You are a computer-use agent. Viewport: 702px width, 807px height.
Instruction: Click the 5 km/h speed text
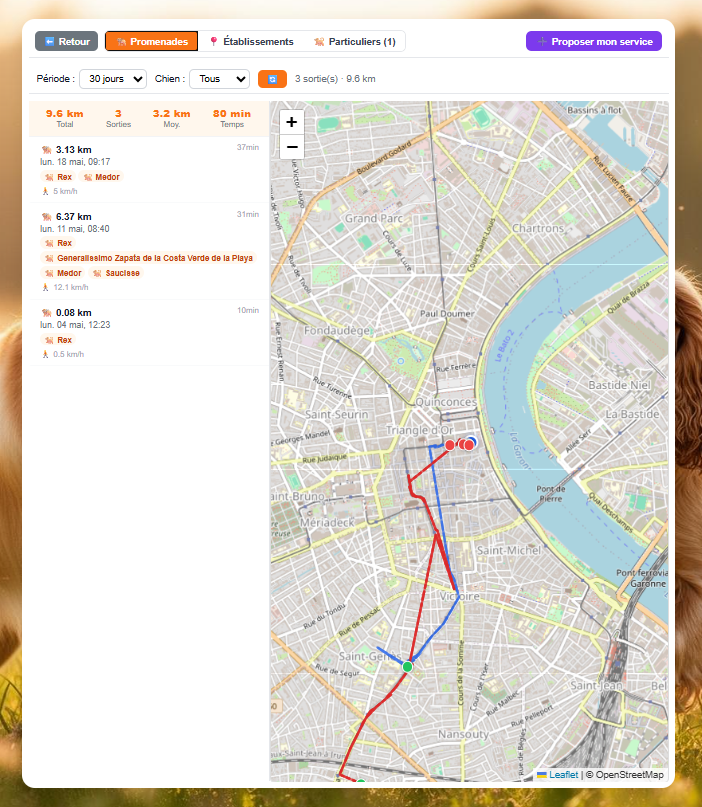[65, 191]
